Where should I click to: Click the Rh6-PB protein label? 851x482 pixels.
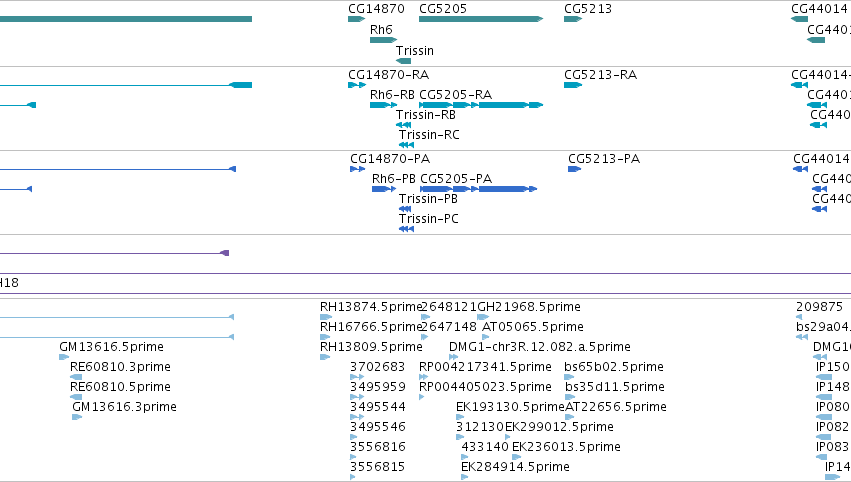[x=393, y=179]
